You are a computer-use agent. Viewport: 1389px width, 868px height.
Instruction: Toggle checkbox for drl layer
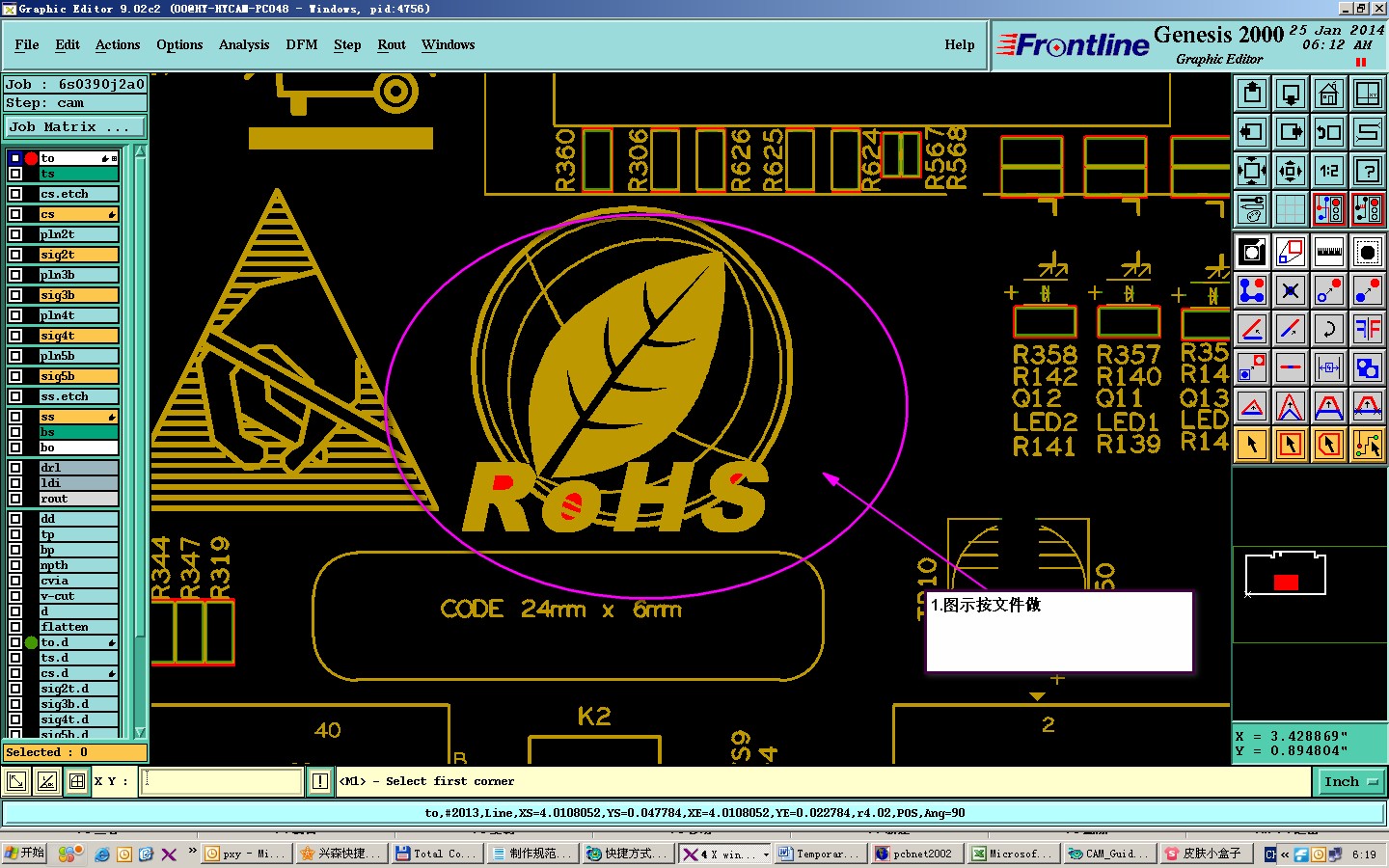pyautogui.click(x=15, y=468)
